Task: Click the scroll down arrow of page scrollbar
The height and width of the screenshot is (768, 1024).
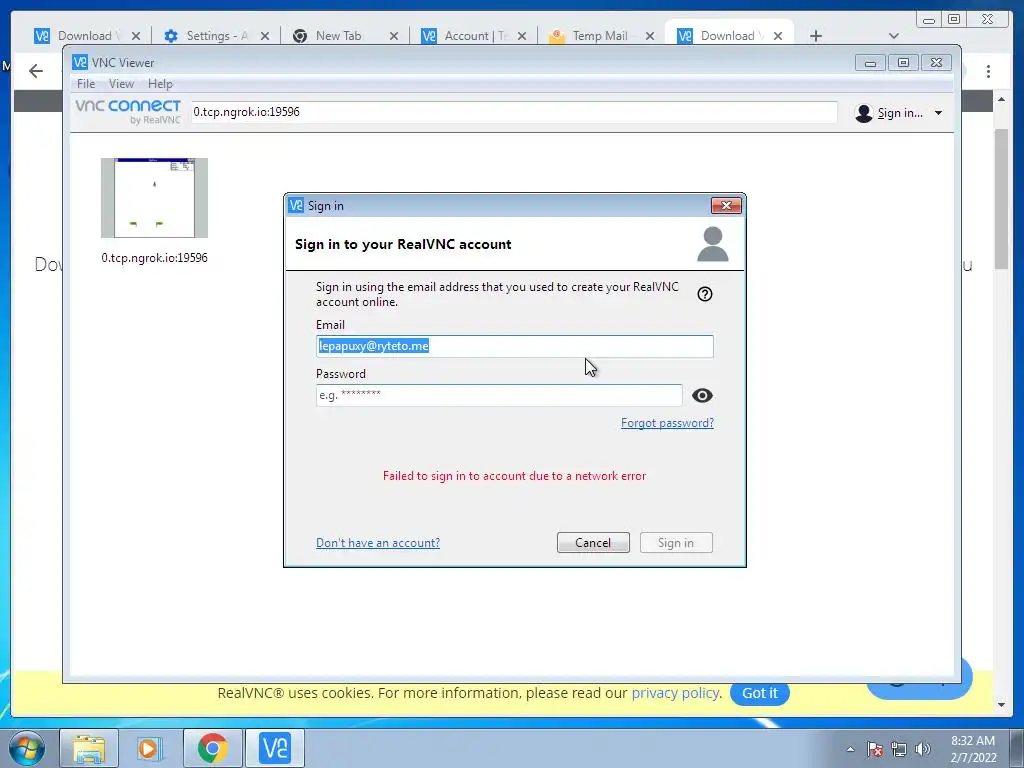Action: tap(1001, 705)
